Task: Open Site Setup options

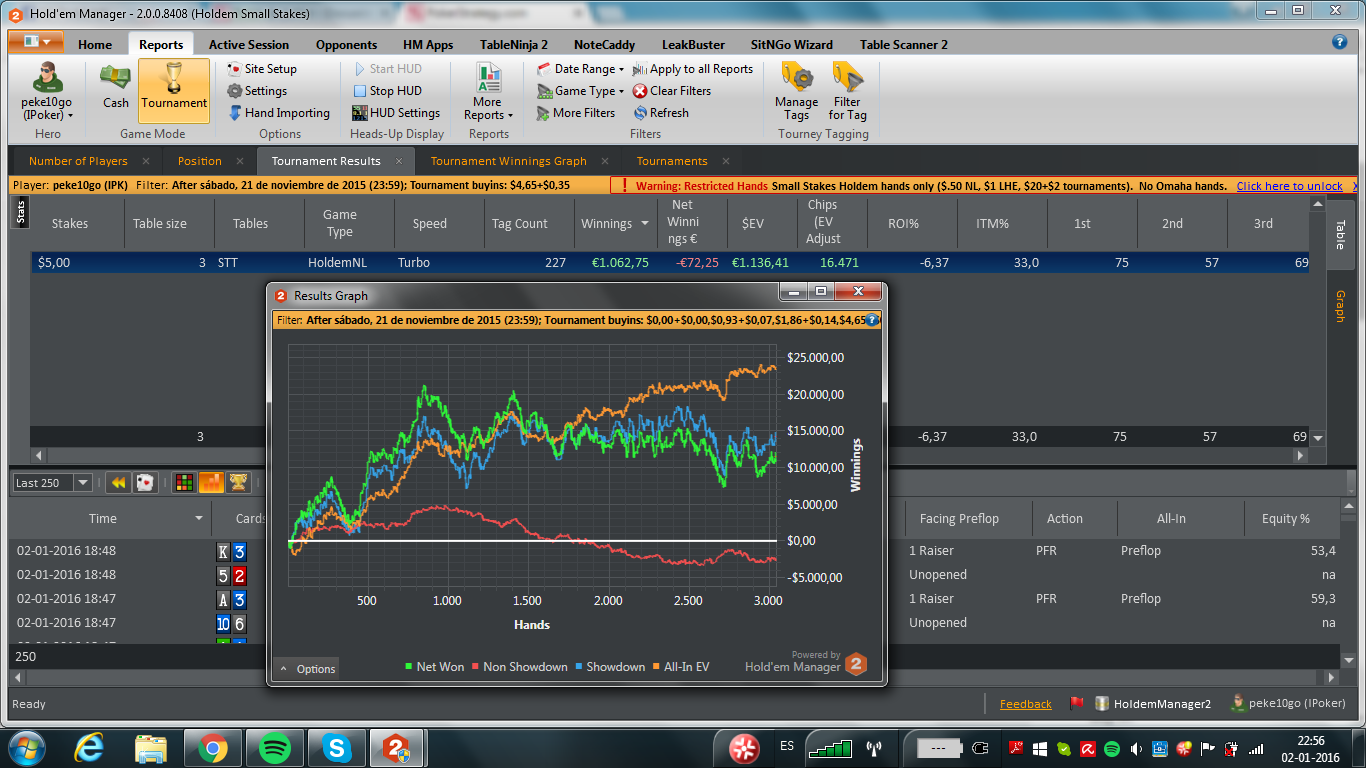Action: [x=262, y=69]
